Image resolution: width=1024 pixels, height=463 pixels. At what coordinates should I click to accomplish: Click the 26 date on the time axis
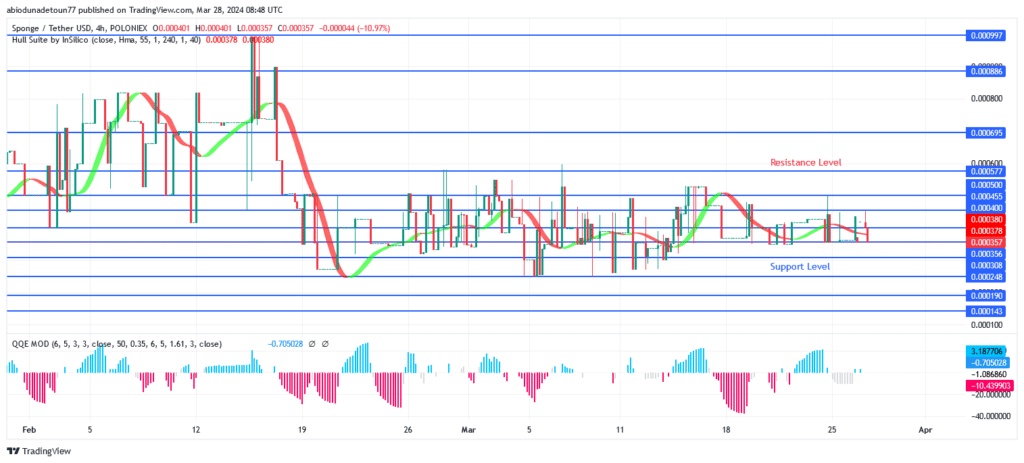[x=408, y=430]
